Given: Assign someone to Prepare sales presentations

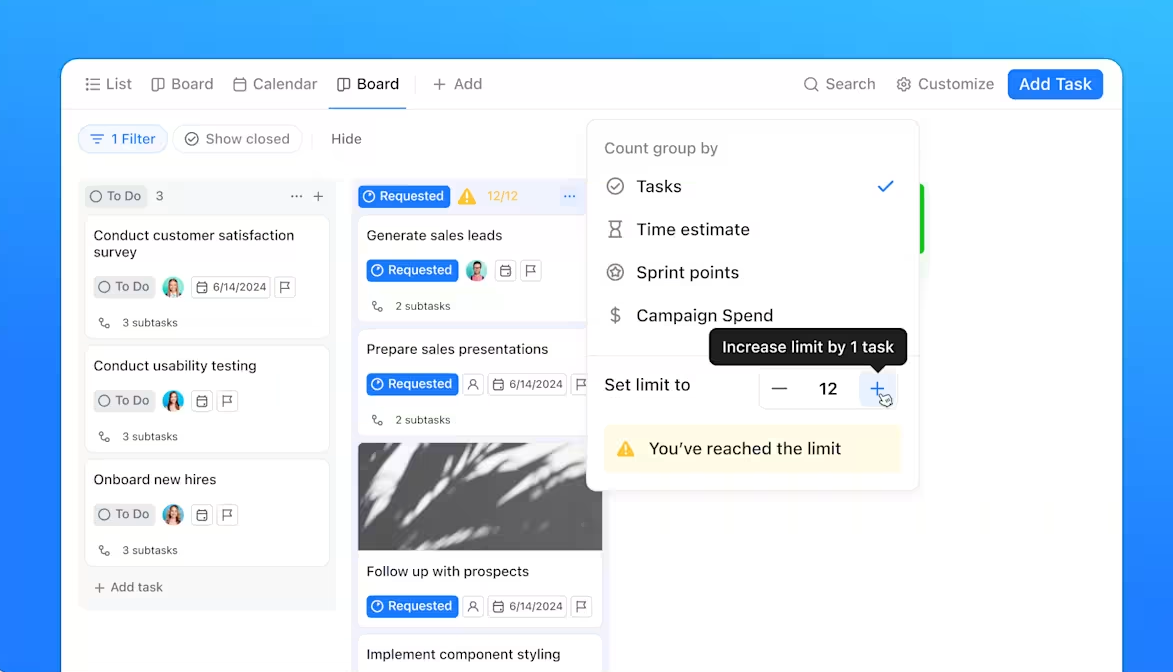Looking at the screenshot, I should point(473,385).
